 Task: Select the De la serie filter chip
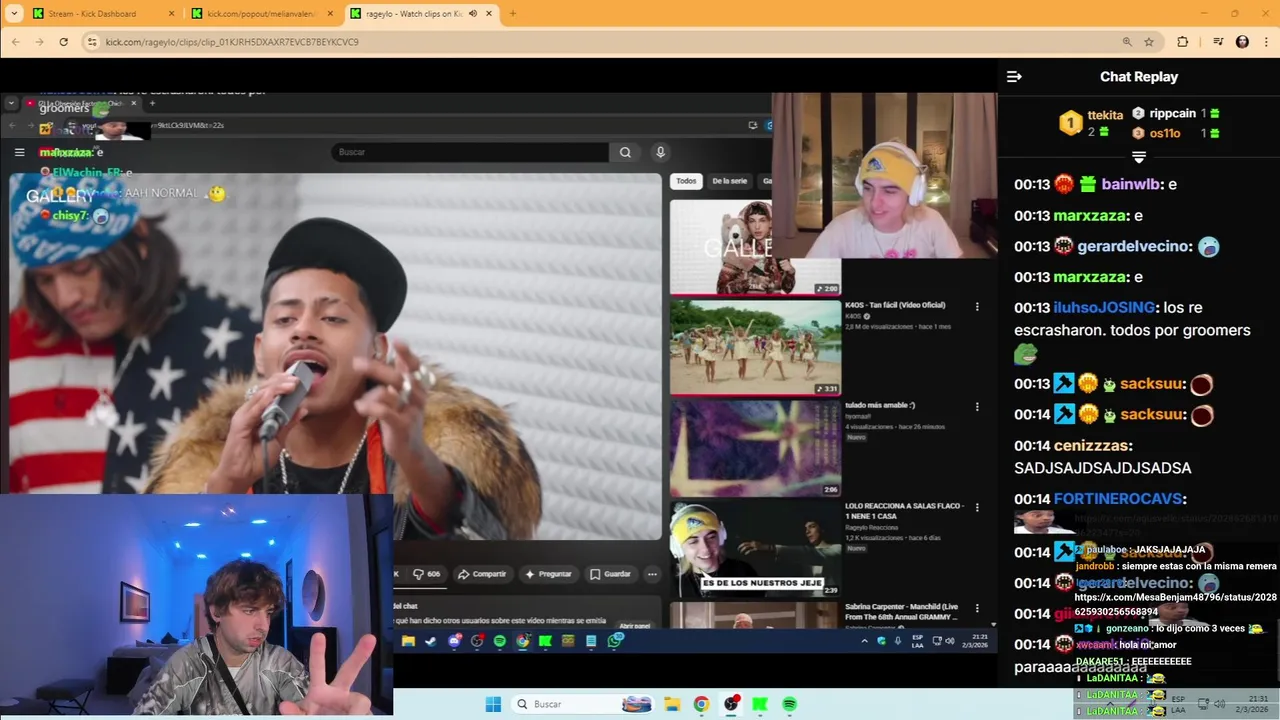point(730,181)
